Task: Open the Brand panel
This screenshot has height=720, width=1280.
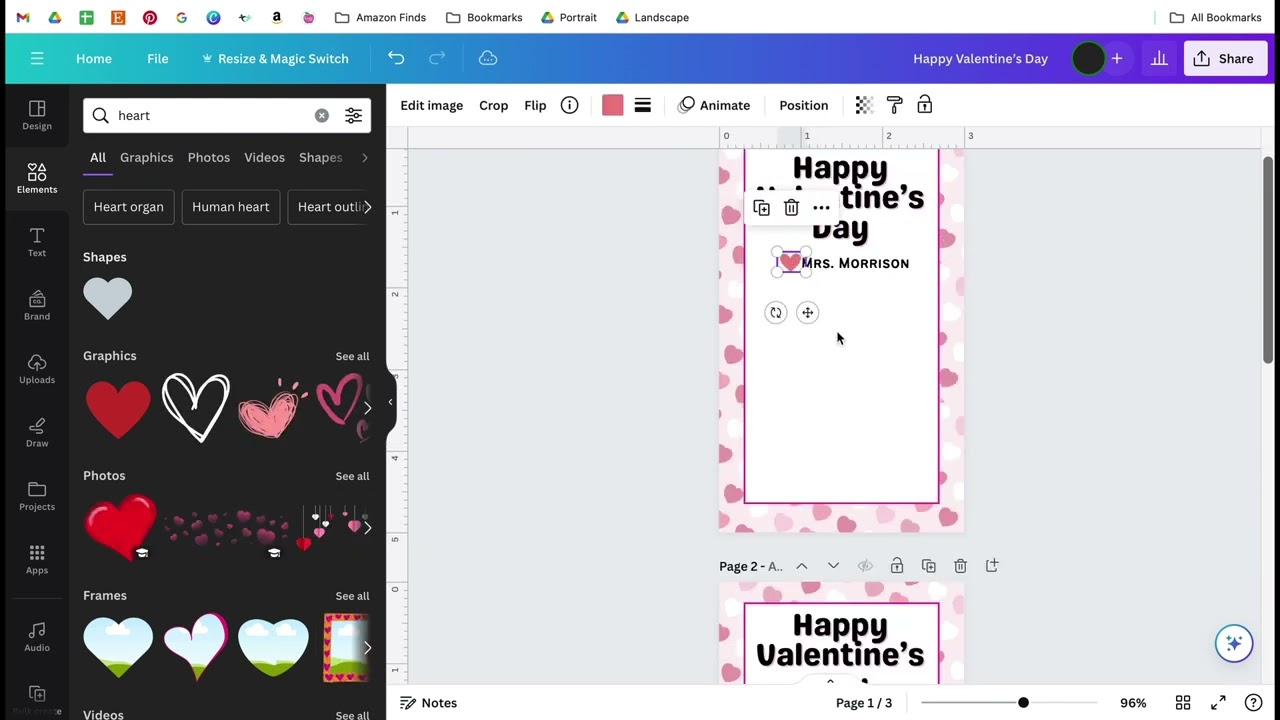Action: [37, 305]
